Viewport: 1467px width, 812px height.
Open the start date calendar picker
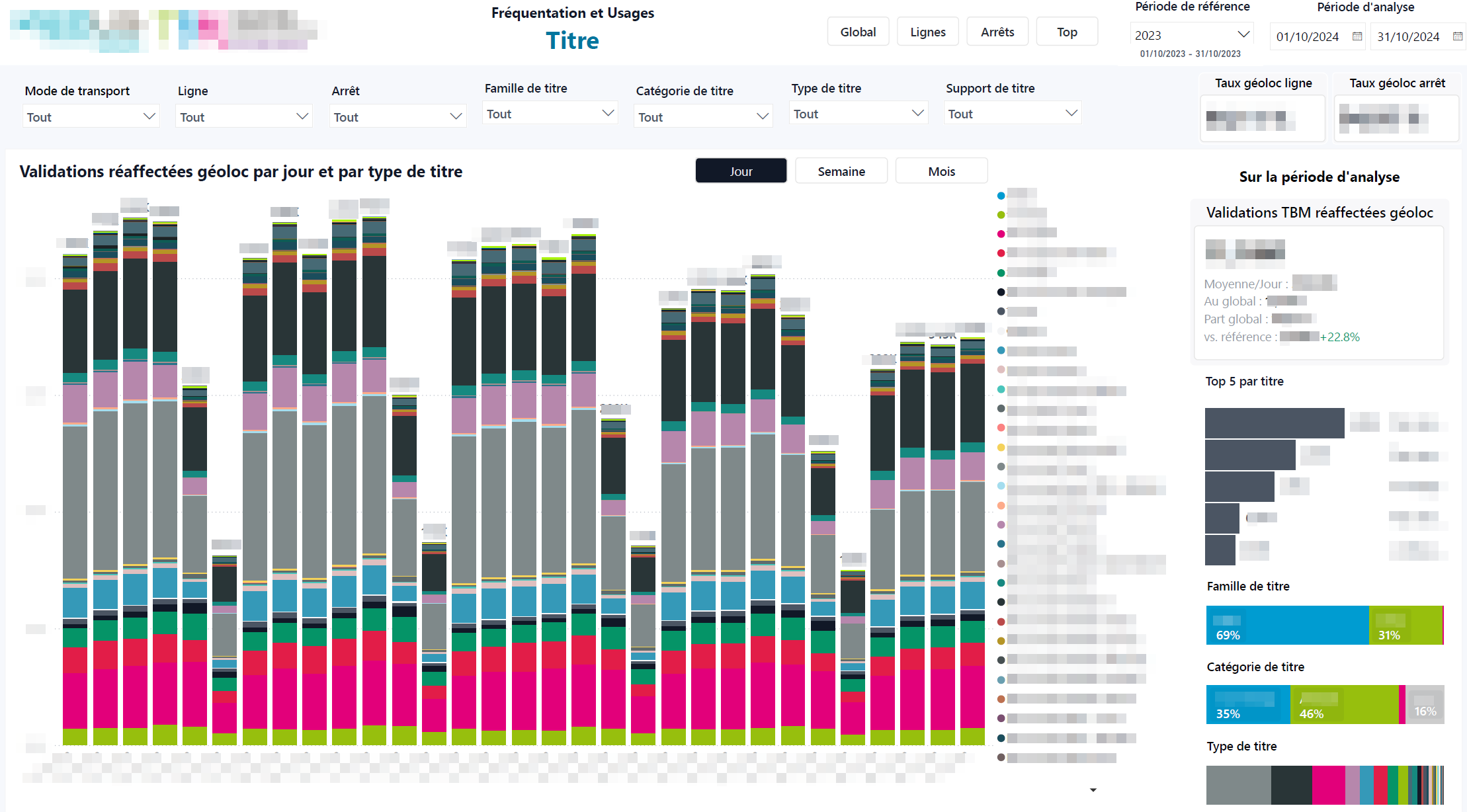coord(1357,36)
